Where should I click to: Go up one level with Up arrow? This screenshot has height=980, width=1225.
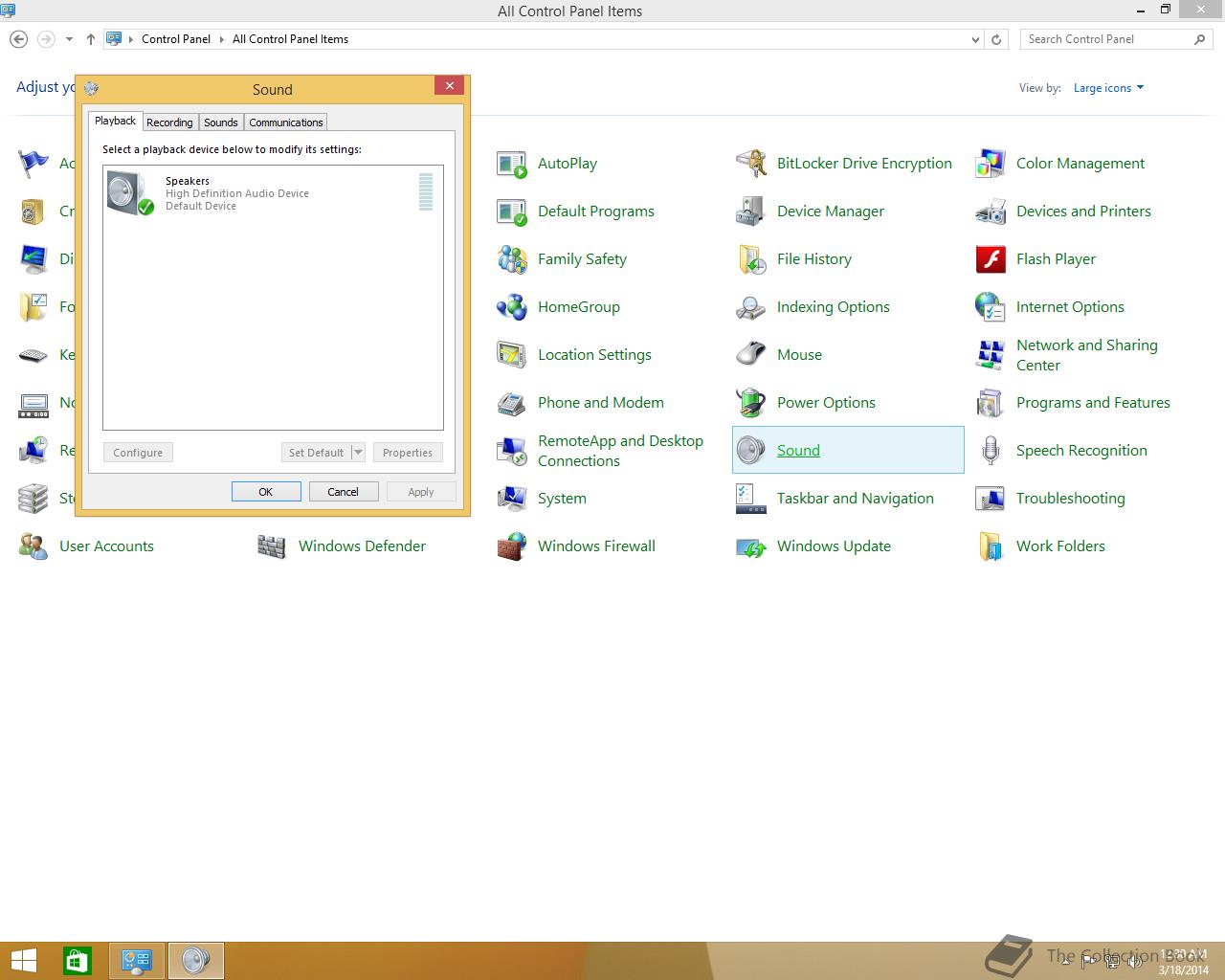tap(91, 39)
